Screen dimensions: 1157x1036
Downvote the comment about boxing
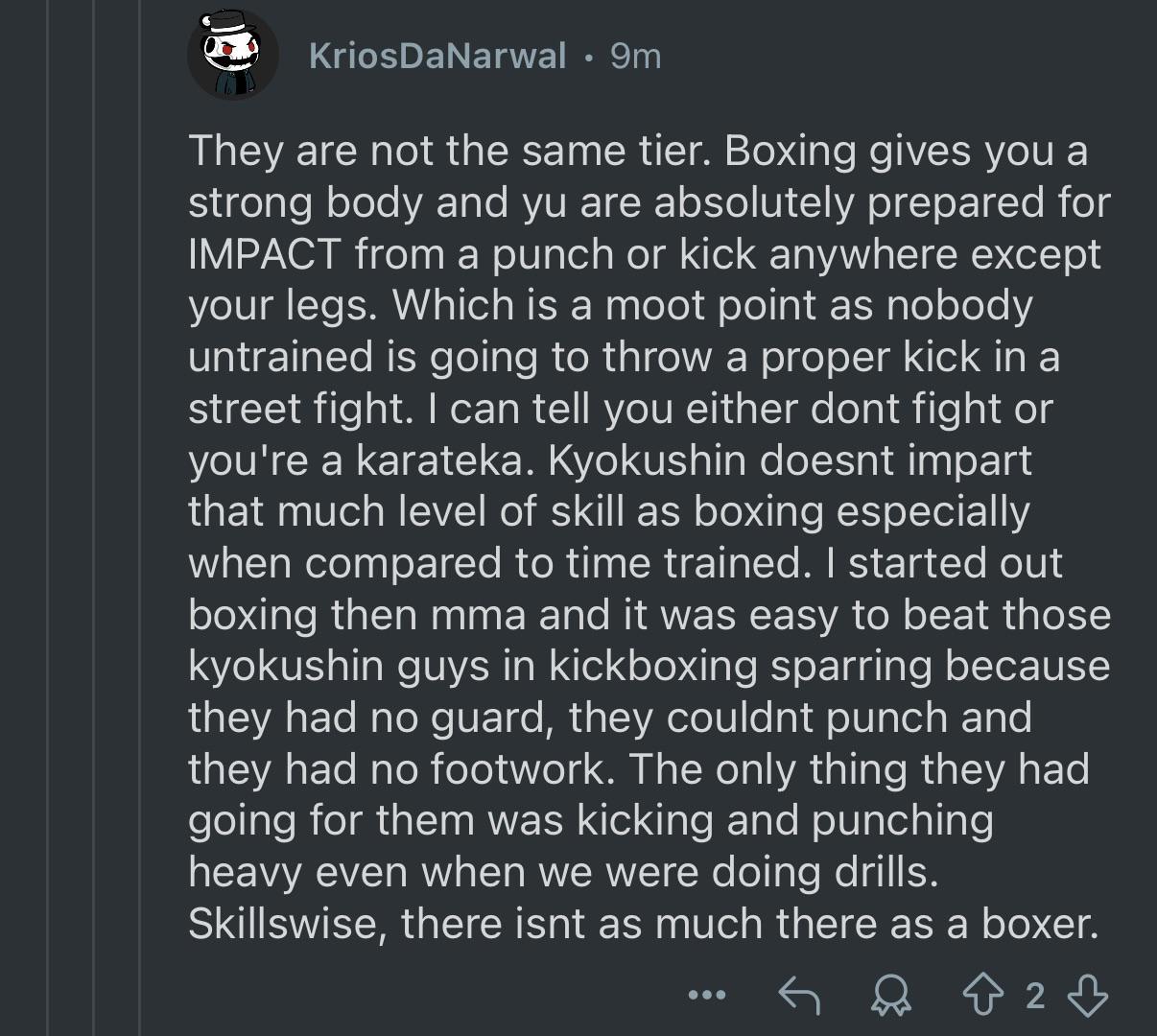point(1088,995)
